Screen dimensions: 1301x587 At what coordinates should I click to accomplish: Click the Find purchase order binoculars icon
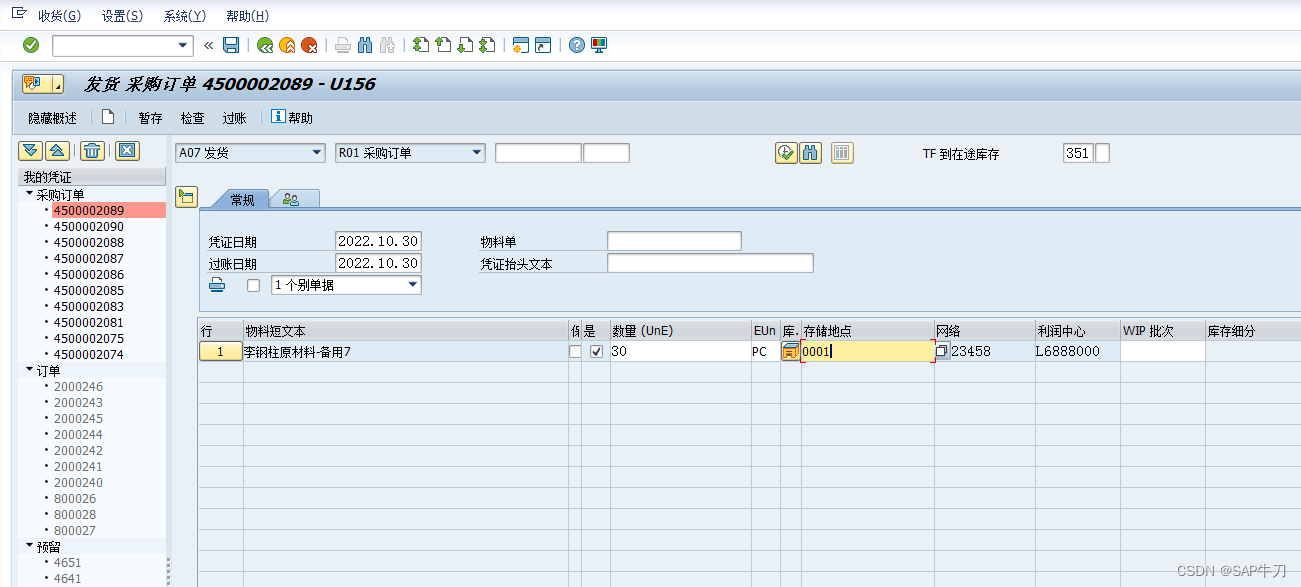811,152
